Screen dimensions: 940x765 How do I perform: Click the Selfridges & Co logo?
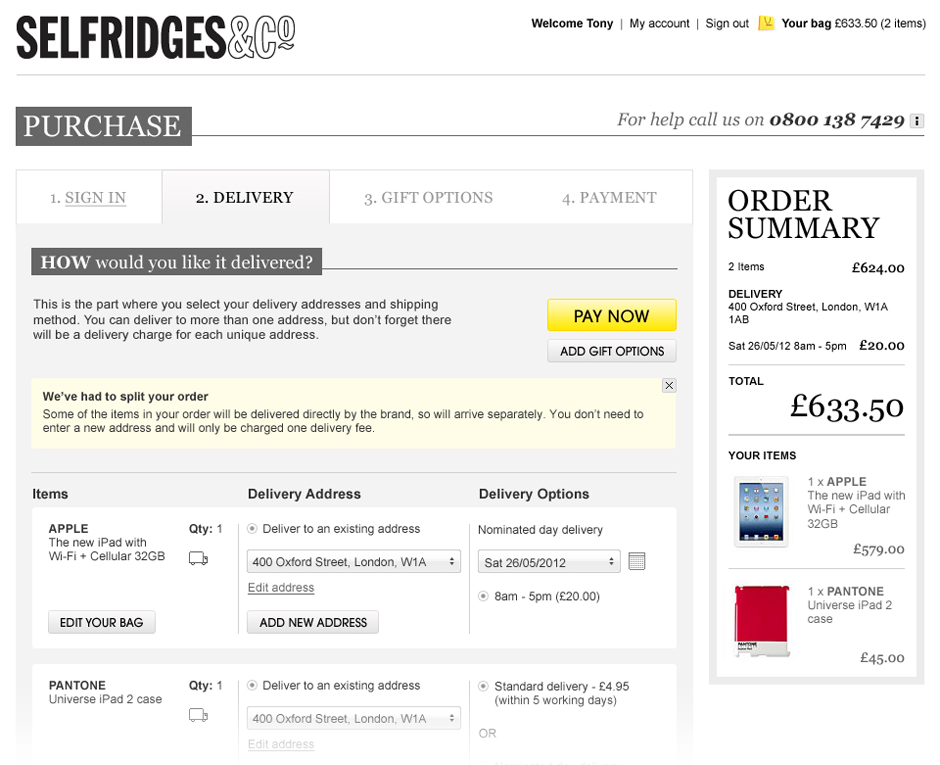(x=156, y=37)
